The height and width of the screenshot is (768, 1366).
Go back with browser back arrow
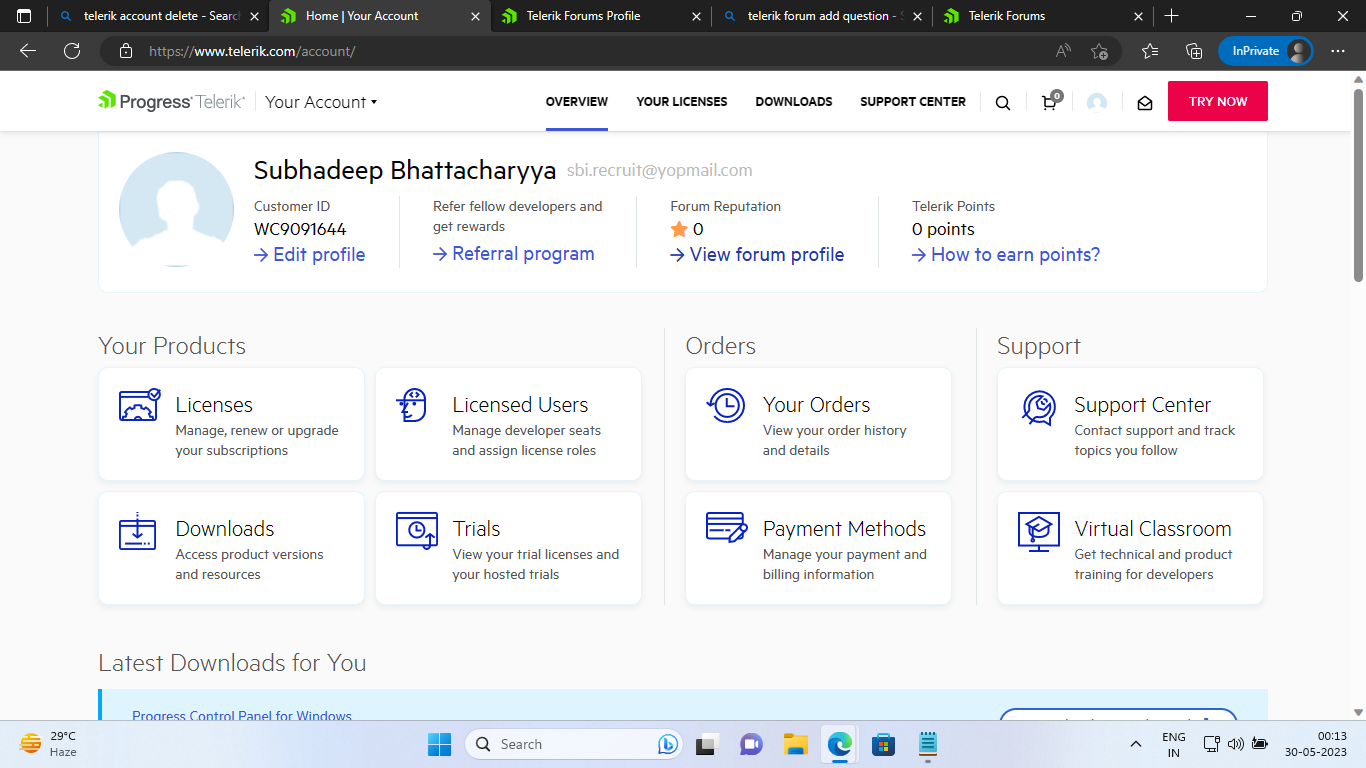click(x=28, y=51)
